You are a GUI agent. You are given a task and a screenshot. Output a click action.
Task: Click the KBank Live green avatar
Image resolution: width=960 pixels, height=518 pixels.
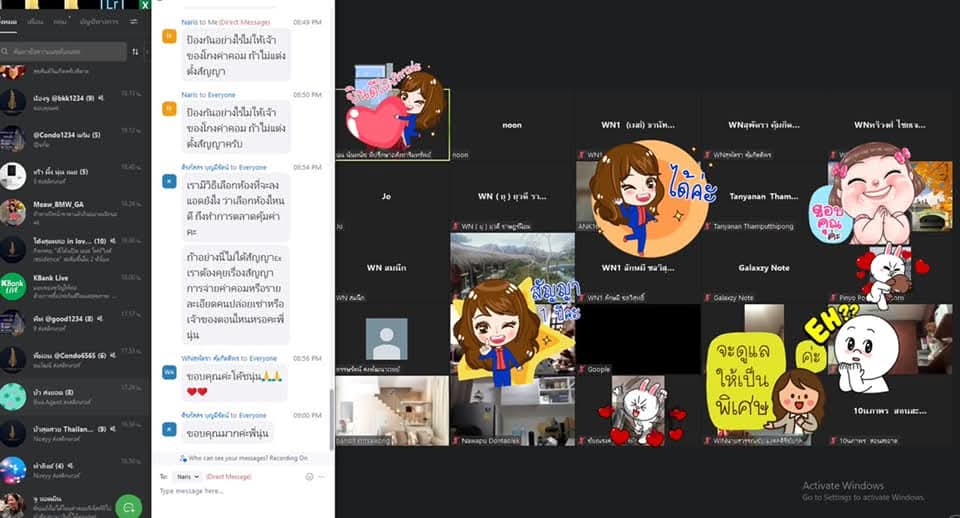pos(13,285)
